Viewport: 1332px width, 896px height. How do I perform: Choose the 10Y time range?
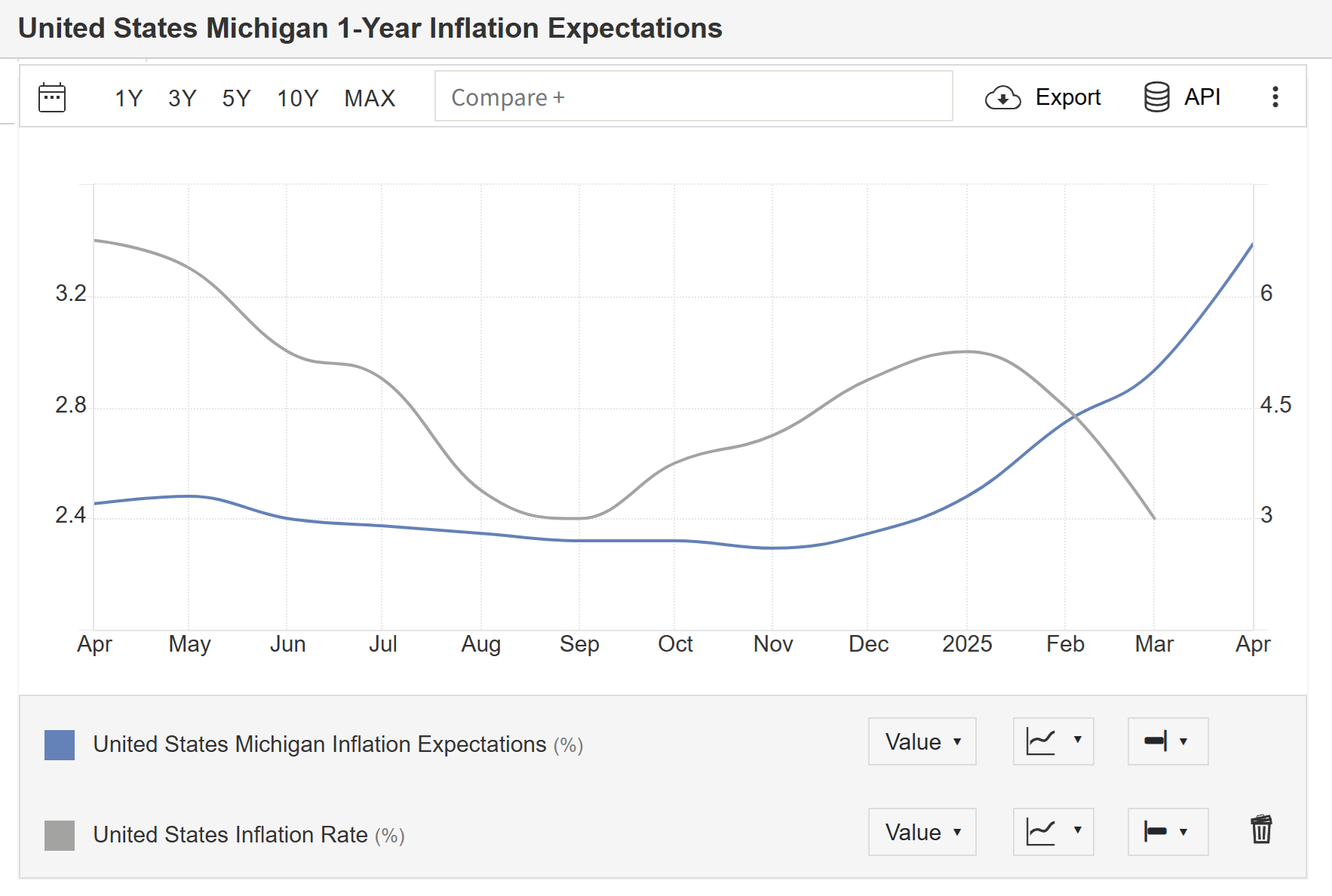pyautogui.click(x=297, y=98)
